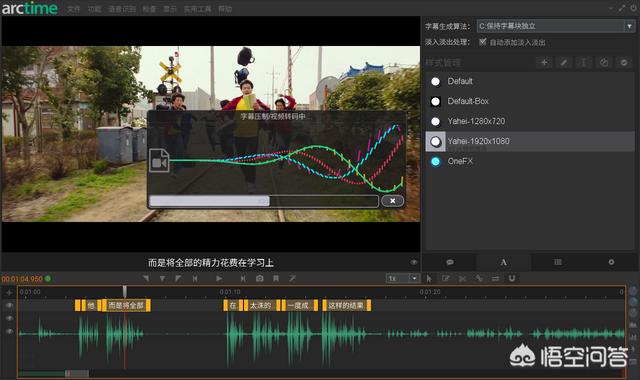Click the green status indicator dot
640x380 pixels.
[48, 278]
